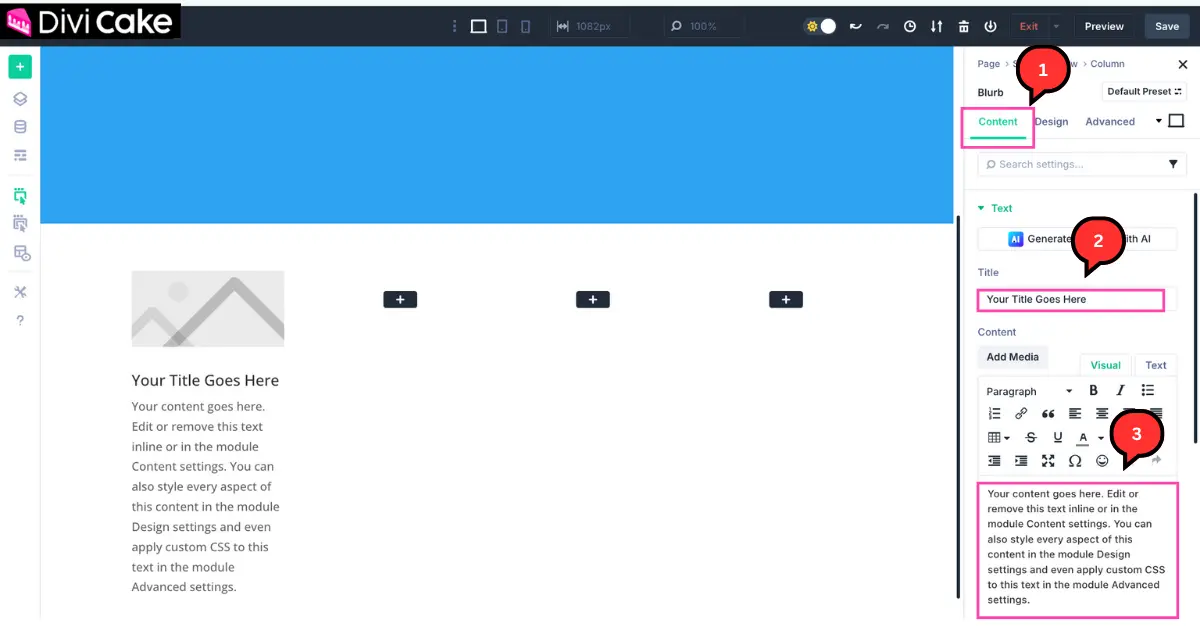Screen dimensions: 1200x630
Task: Click the Page breadcrumb link
Action: tap(988, 64)
